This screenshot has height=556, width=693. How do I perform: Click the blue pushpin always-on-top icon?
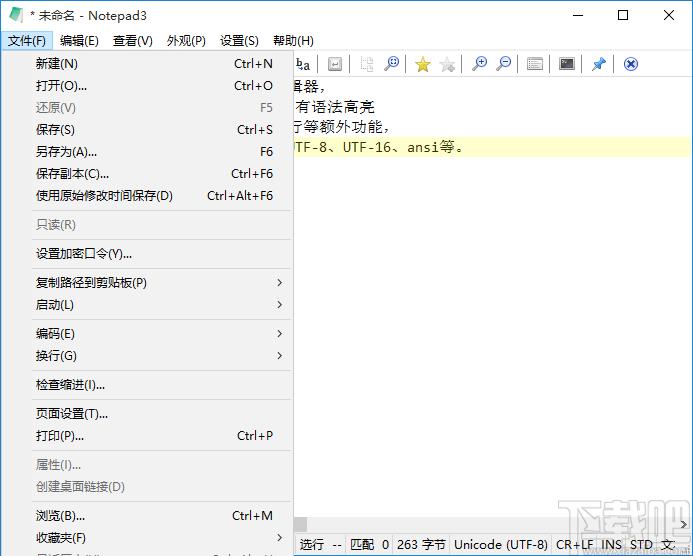599,64
